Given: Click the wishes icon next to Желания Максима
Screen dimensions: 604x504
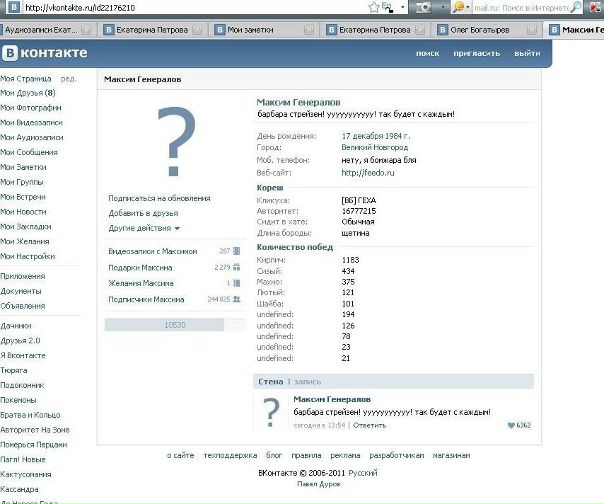Looking at the screenshot, I should [x=237, y=283].
